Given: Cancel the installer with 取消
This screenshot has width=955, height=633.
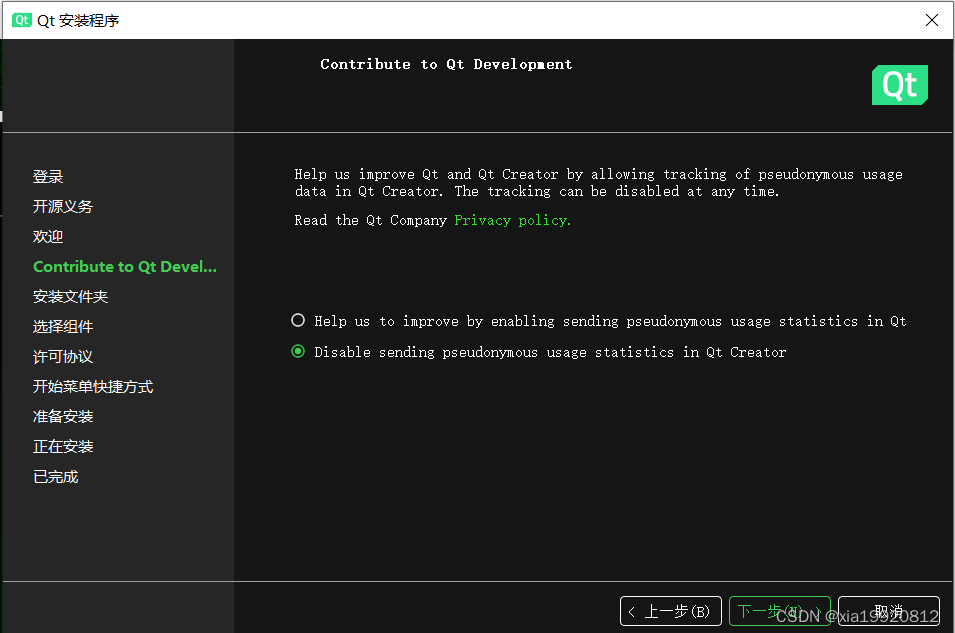Looking at the screenshot, I should 889,611.
